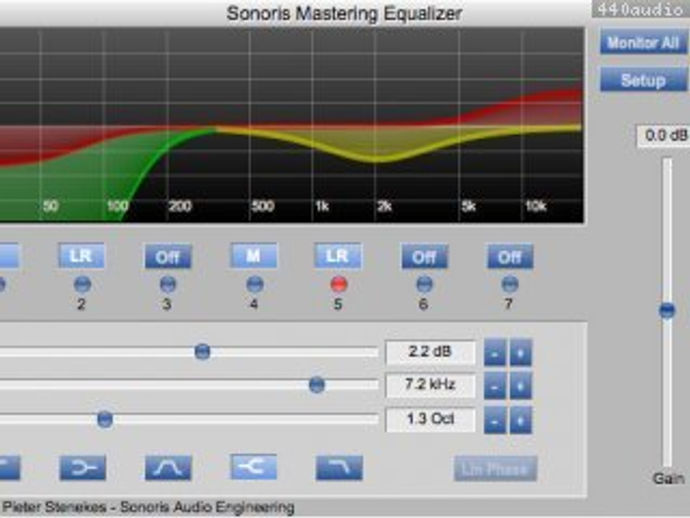This screenshot has width=690, height=518.
Task: Choose the low shelf filter shape icon
Action: coord(83,467)
